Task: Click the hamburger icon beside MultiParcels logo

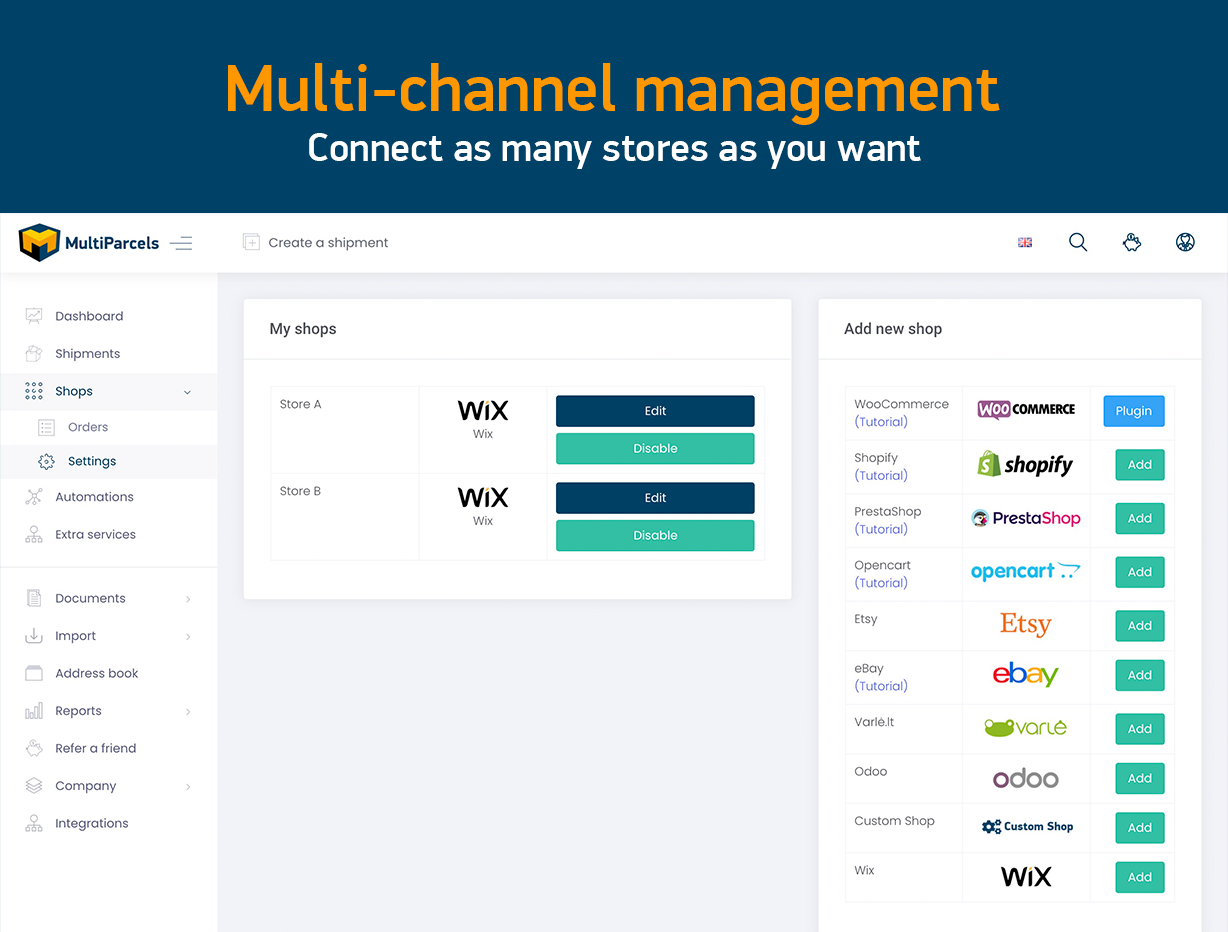Action: [181, 242]
